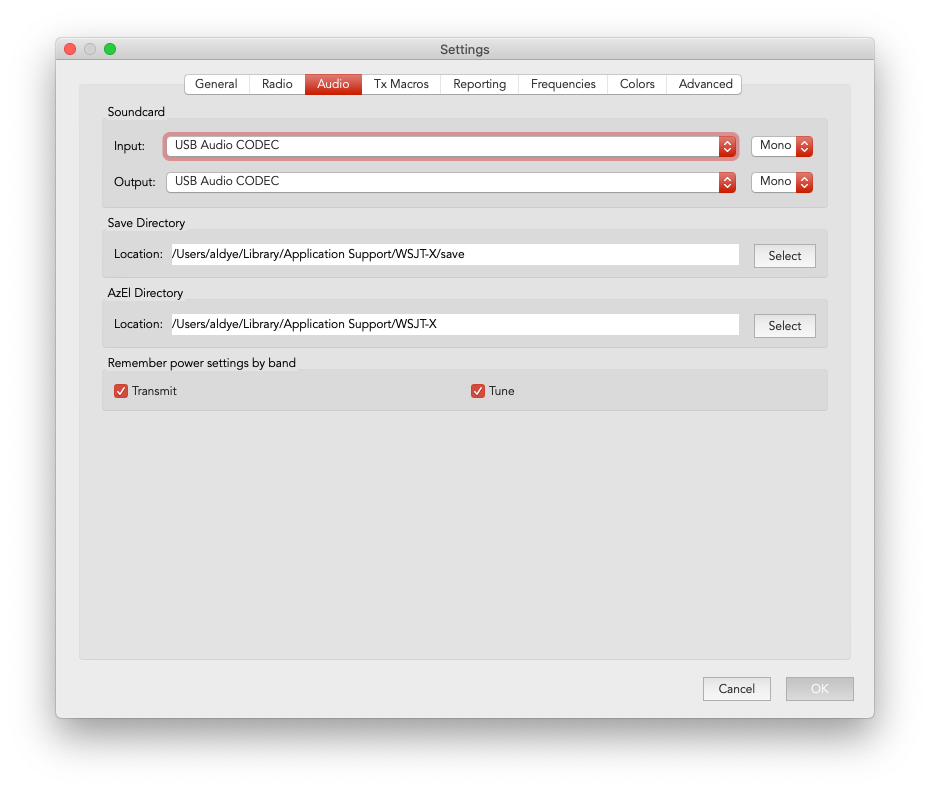
Task: Click the Save Directory location field
Action: pos(454,254)
